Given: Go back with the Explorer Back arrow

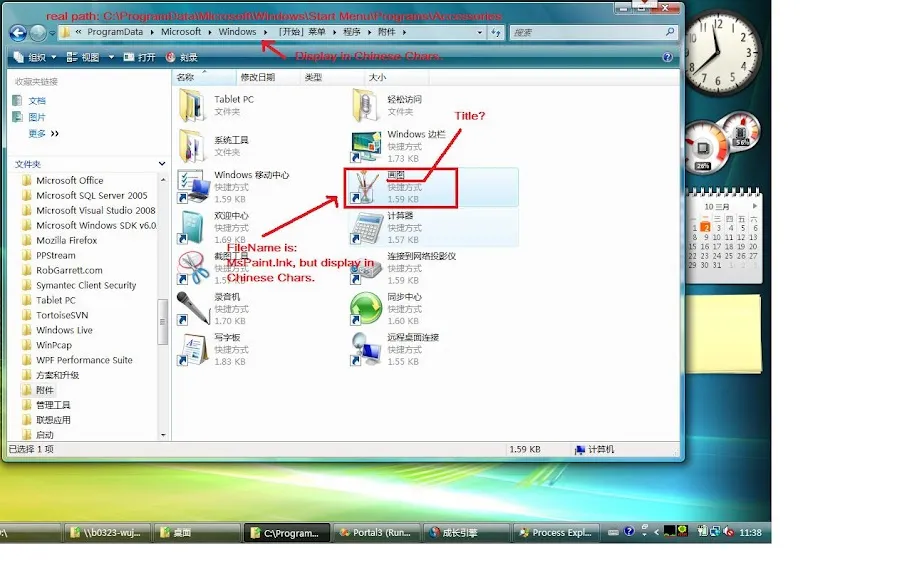Looking at the screenshot, I should [18, 33].
